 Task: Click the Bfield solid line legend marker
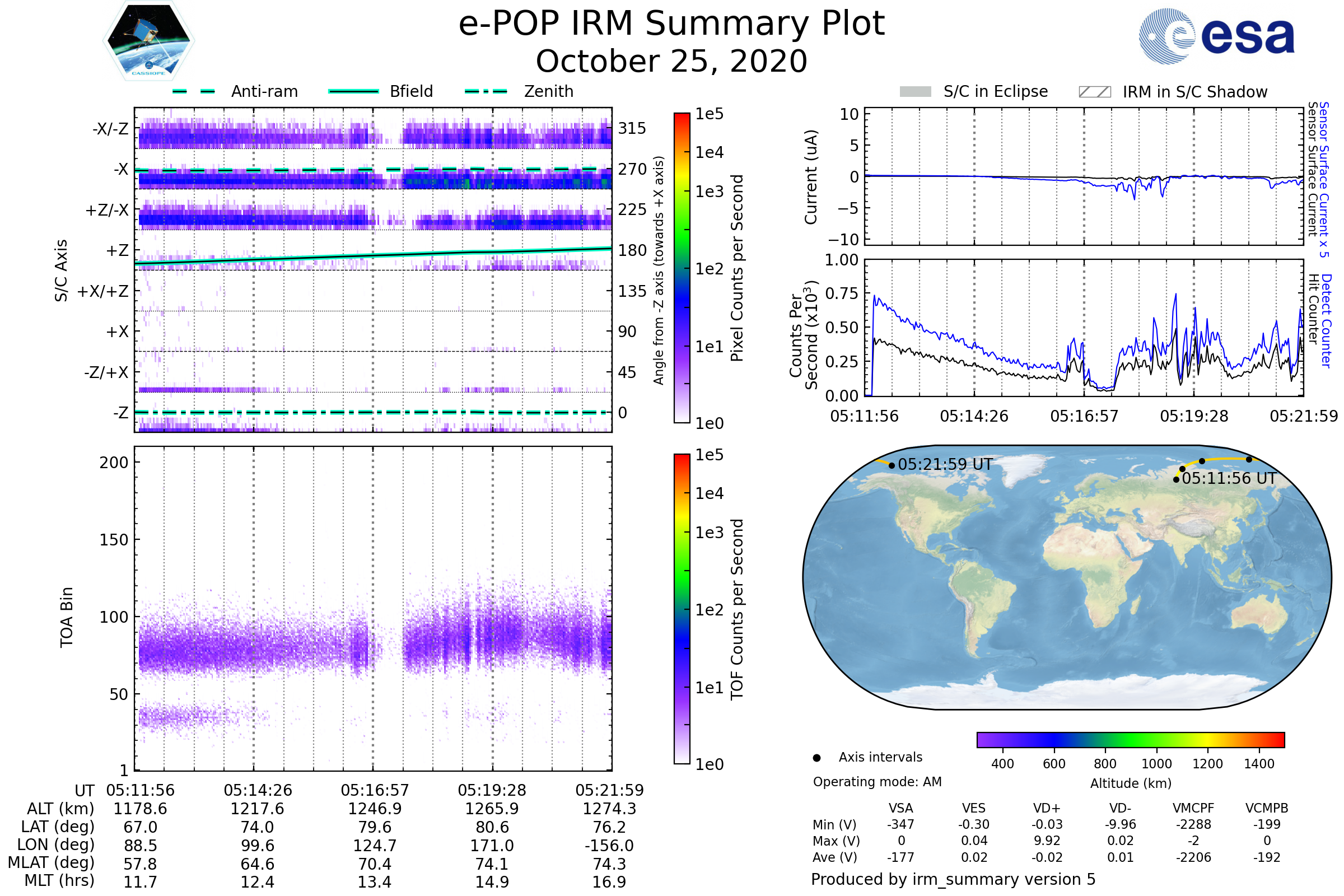tap(353, 91)
